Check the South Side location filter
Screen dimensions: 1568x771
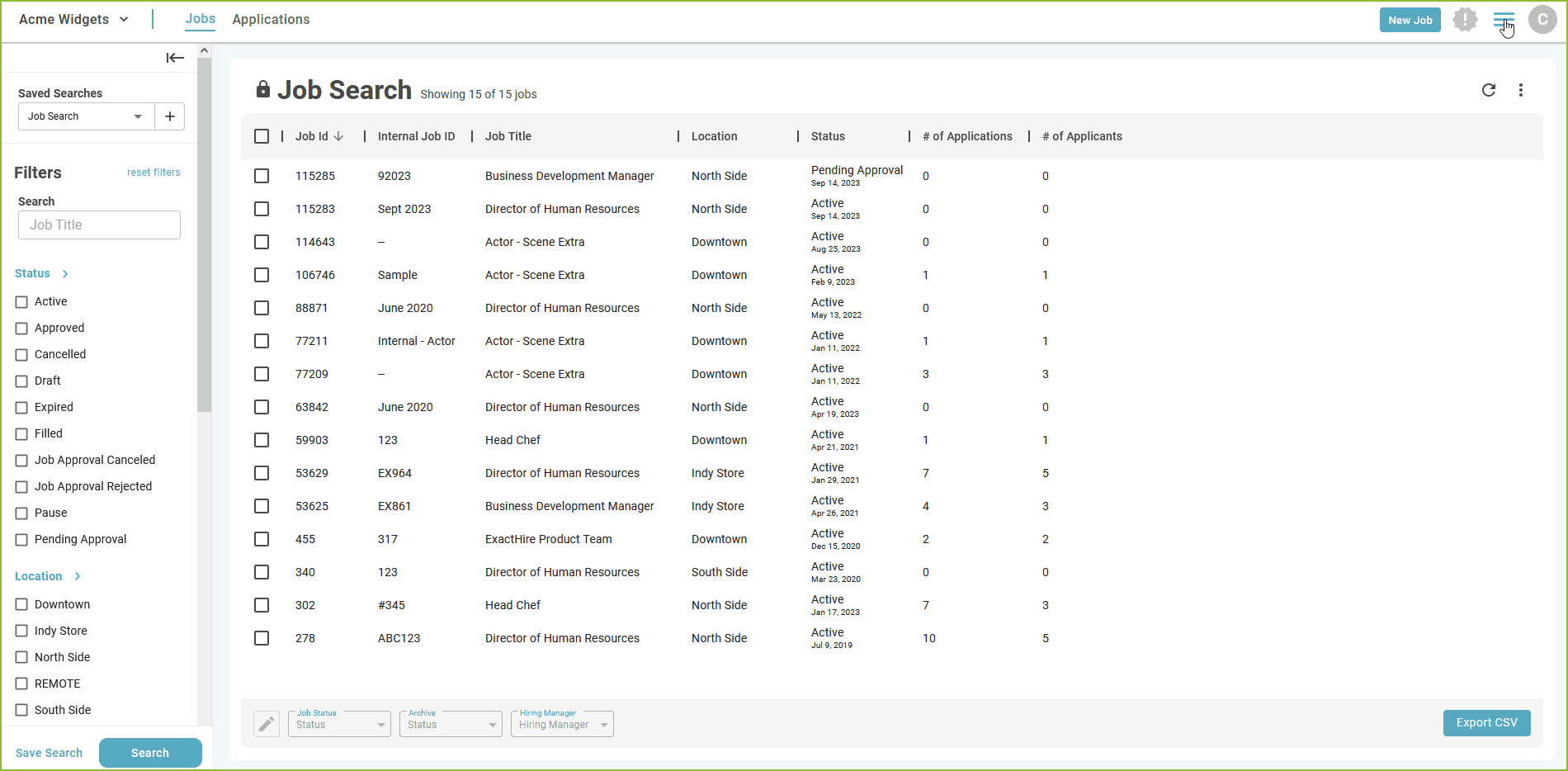(x=21, y=710)
